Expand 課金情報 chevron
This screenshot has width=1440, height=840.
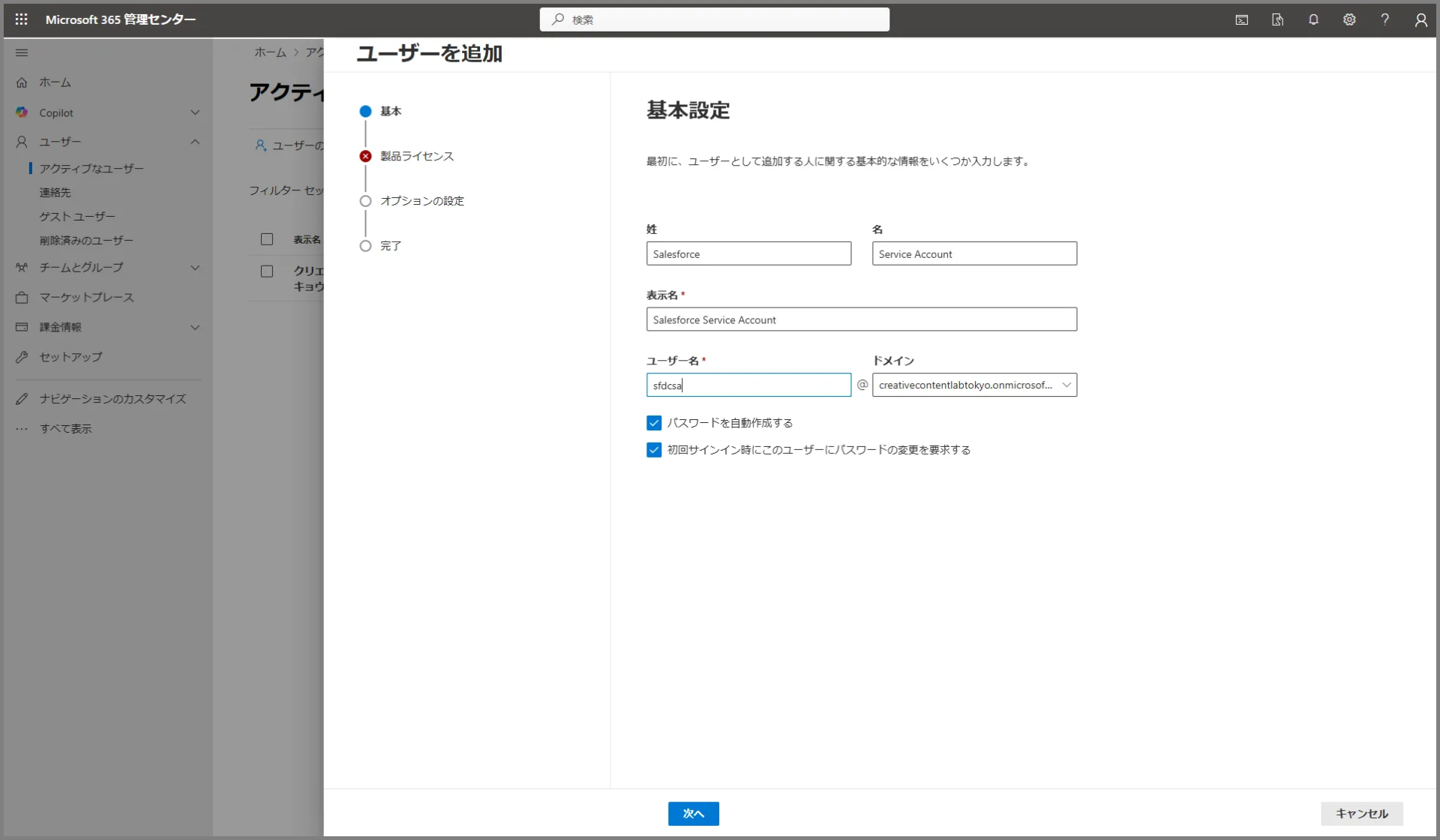coord(195,328)
